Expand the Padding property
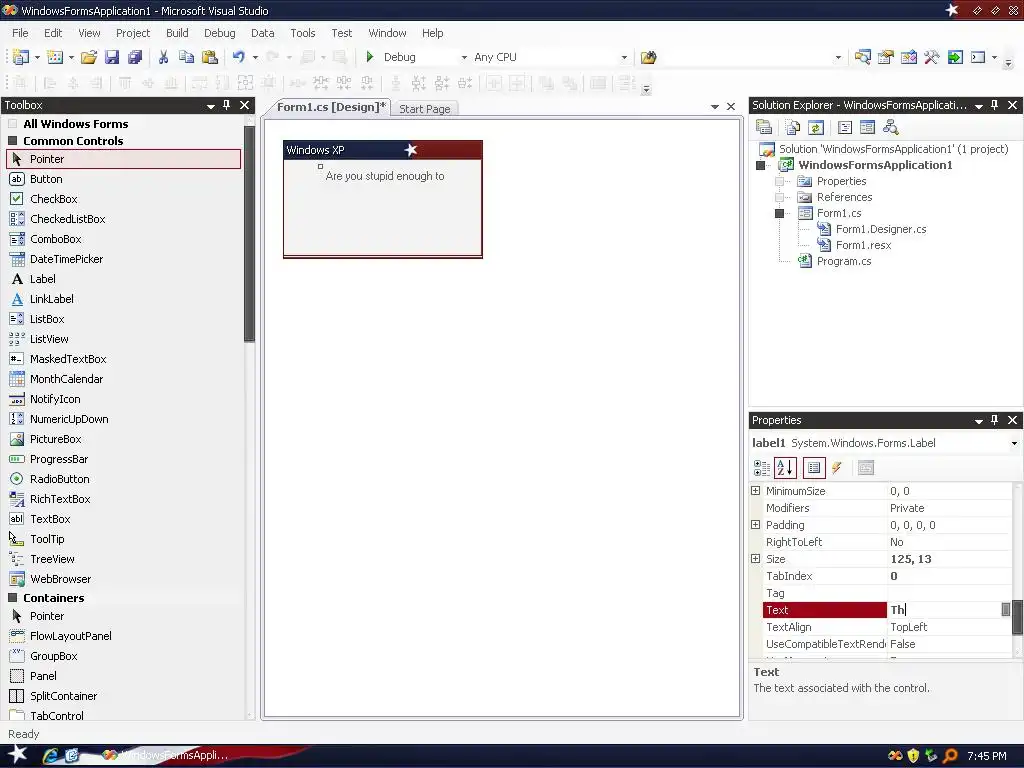The image size is (1024, 768). click(756, 524)
